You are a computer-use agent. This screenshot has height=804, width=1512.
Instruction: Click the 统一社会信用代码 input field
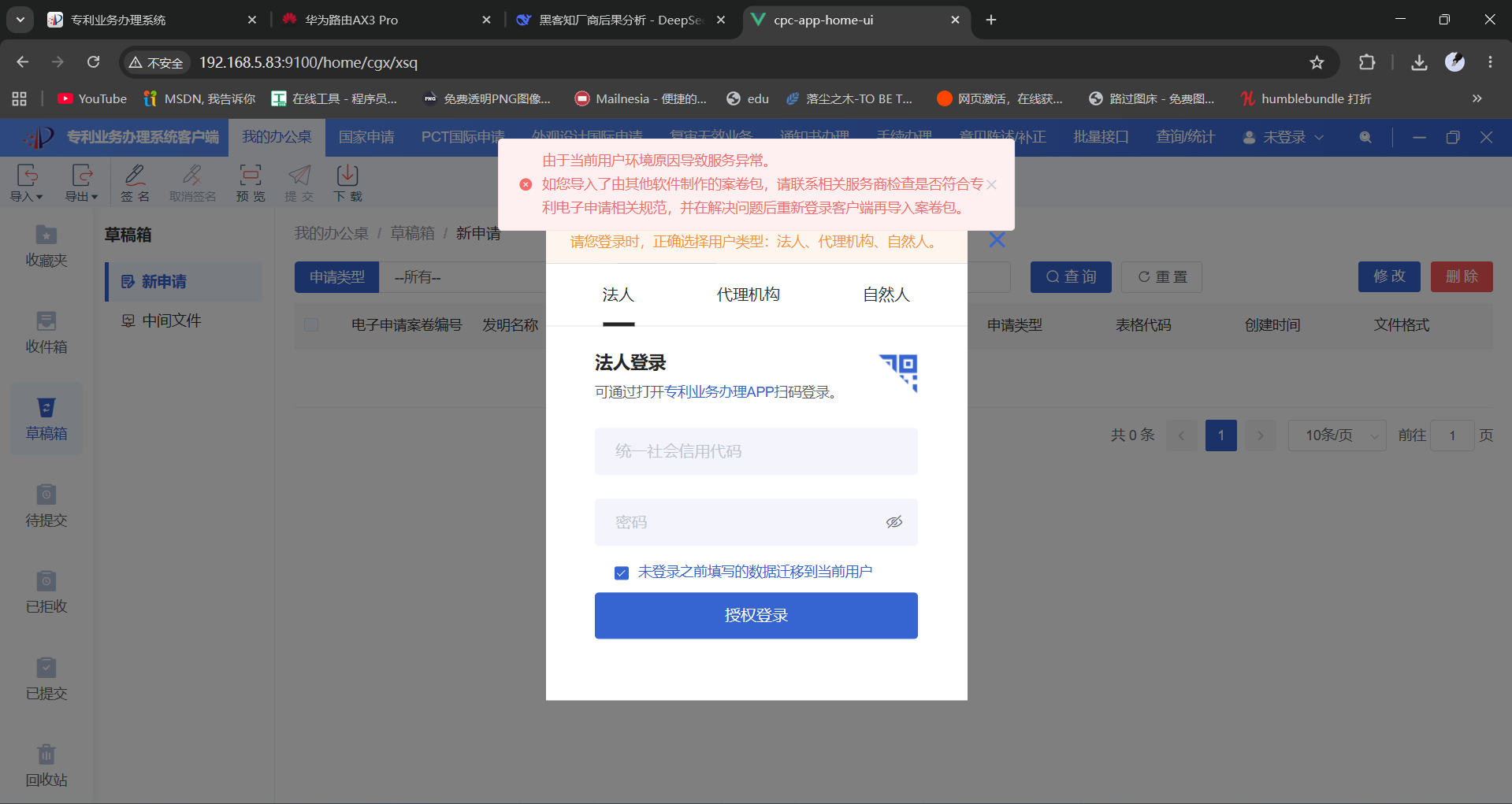756,451
